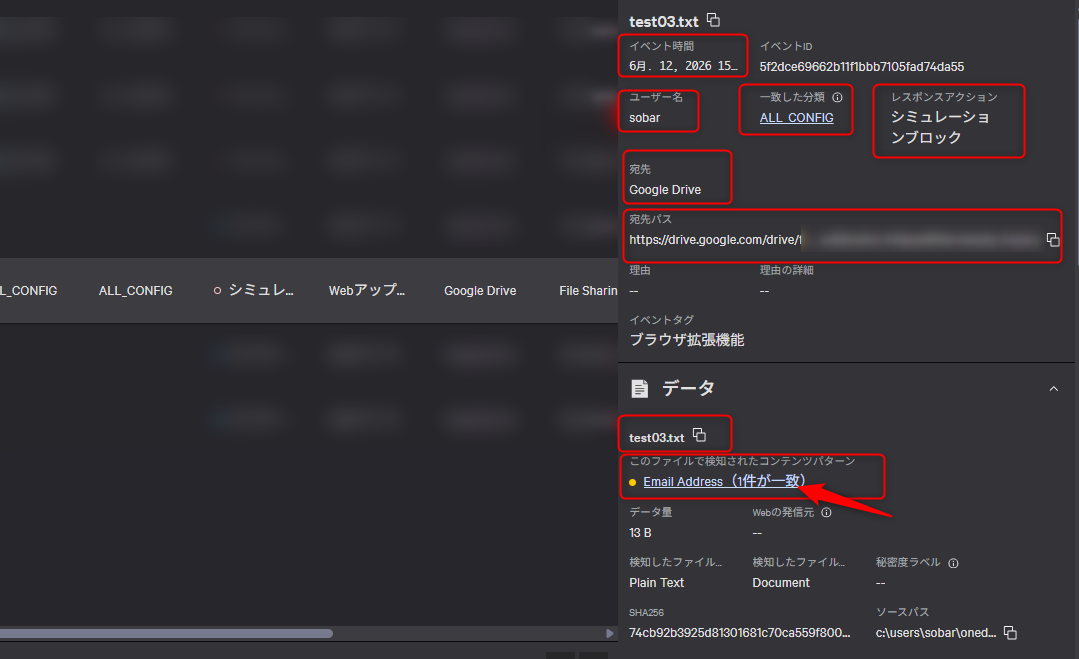This screenshot has height=659, width=1079.
Task: Collapse the データ section
Action: pos(1054,389)
